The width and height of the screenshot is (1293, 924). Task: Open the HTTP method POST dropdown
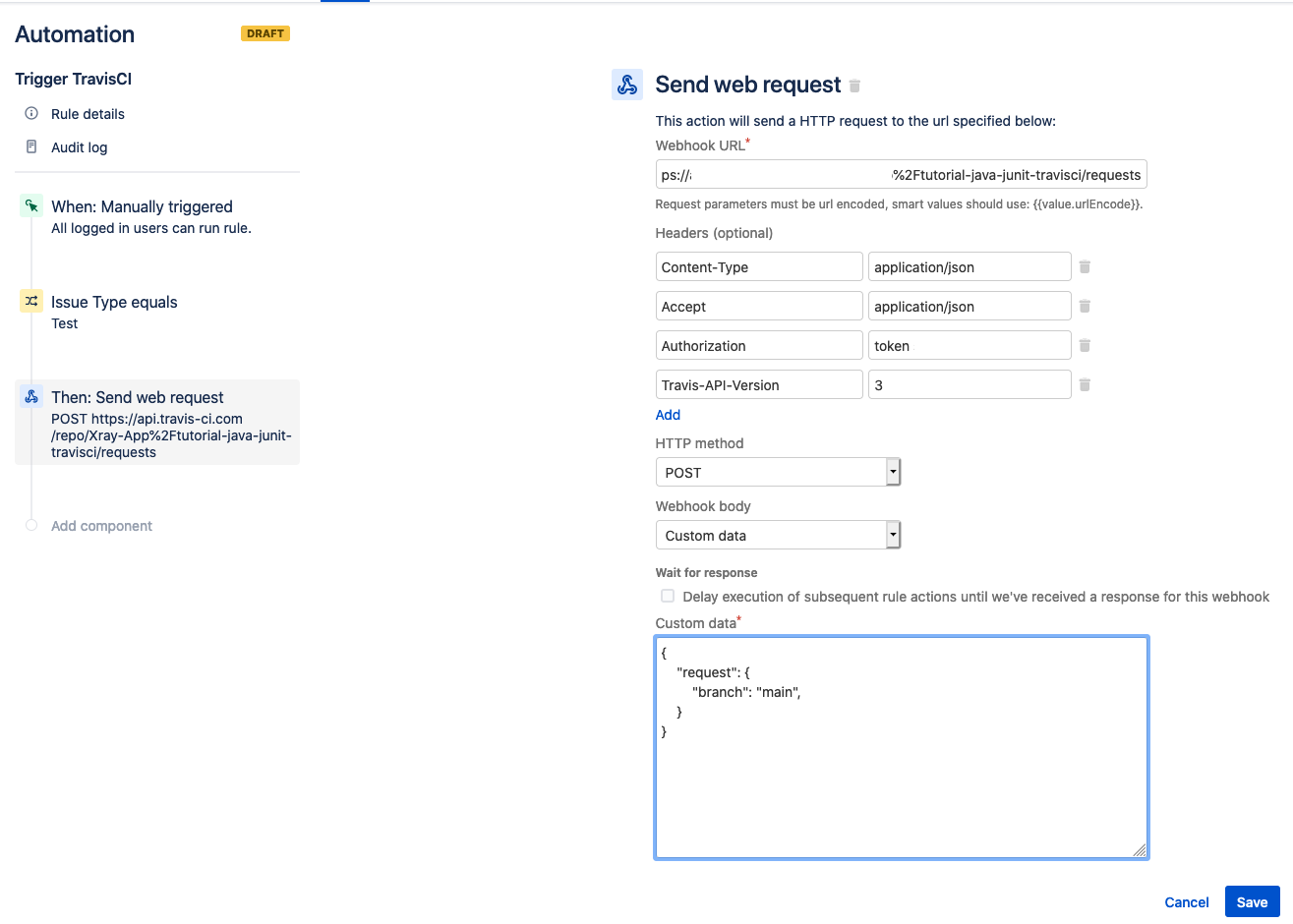coord(778,472)
